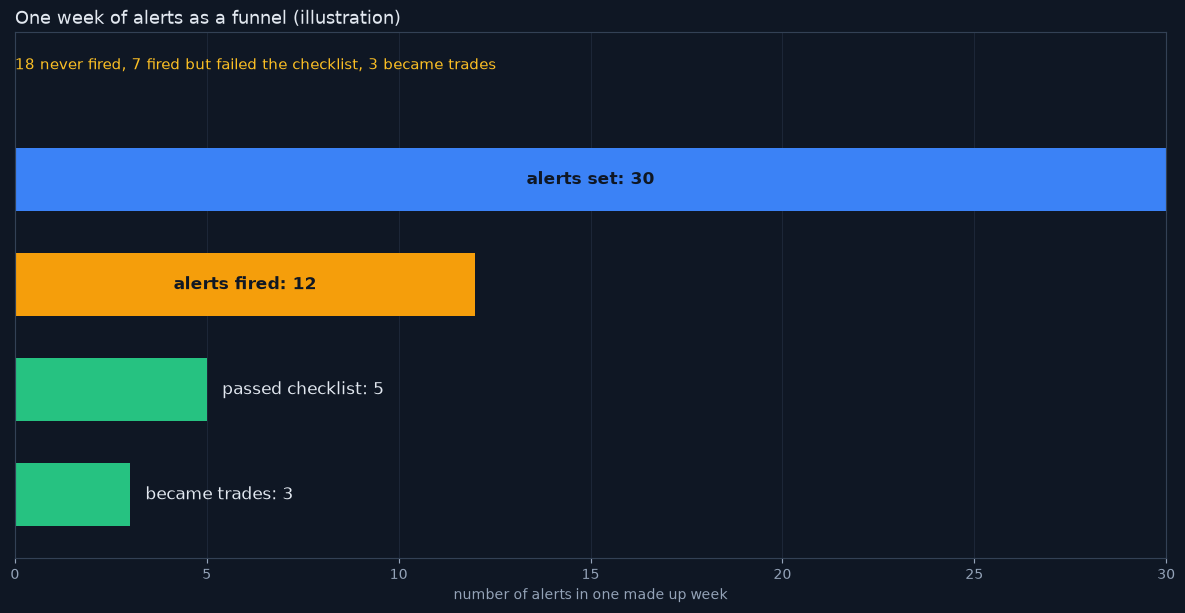Select the green became trades bar
The height and width of the screenshot is (613, 1185).
point(73,494)
